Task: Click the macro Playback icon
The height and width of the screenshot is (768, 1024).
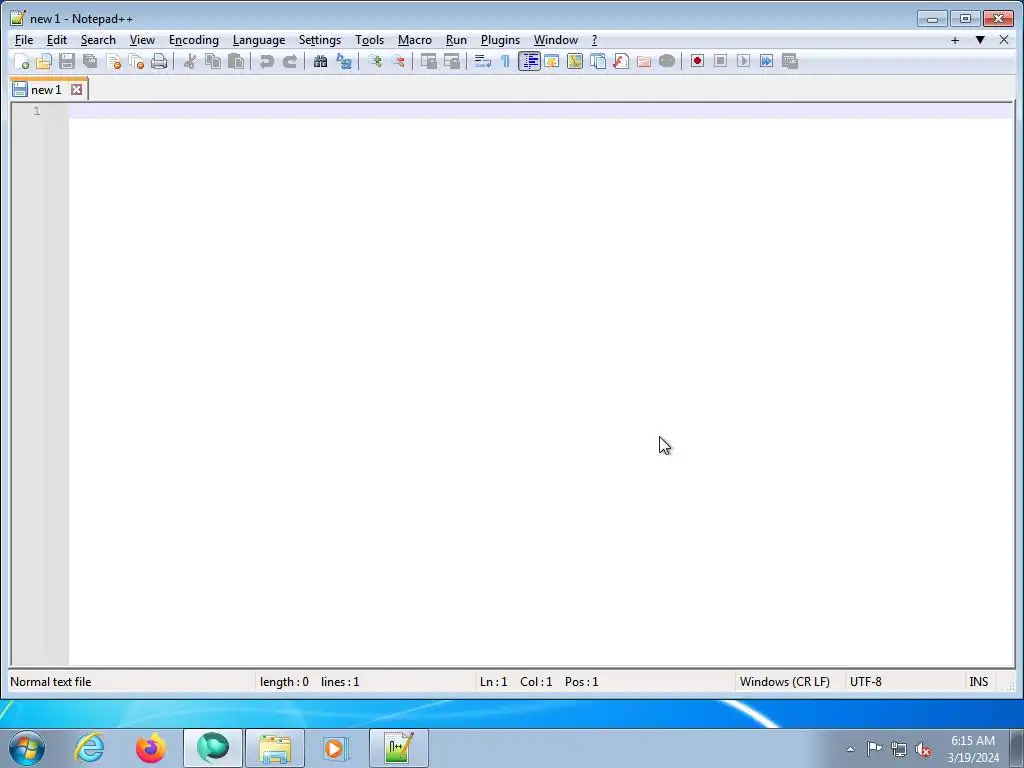Action: click(x=743, y=61)
